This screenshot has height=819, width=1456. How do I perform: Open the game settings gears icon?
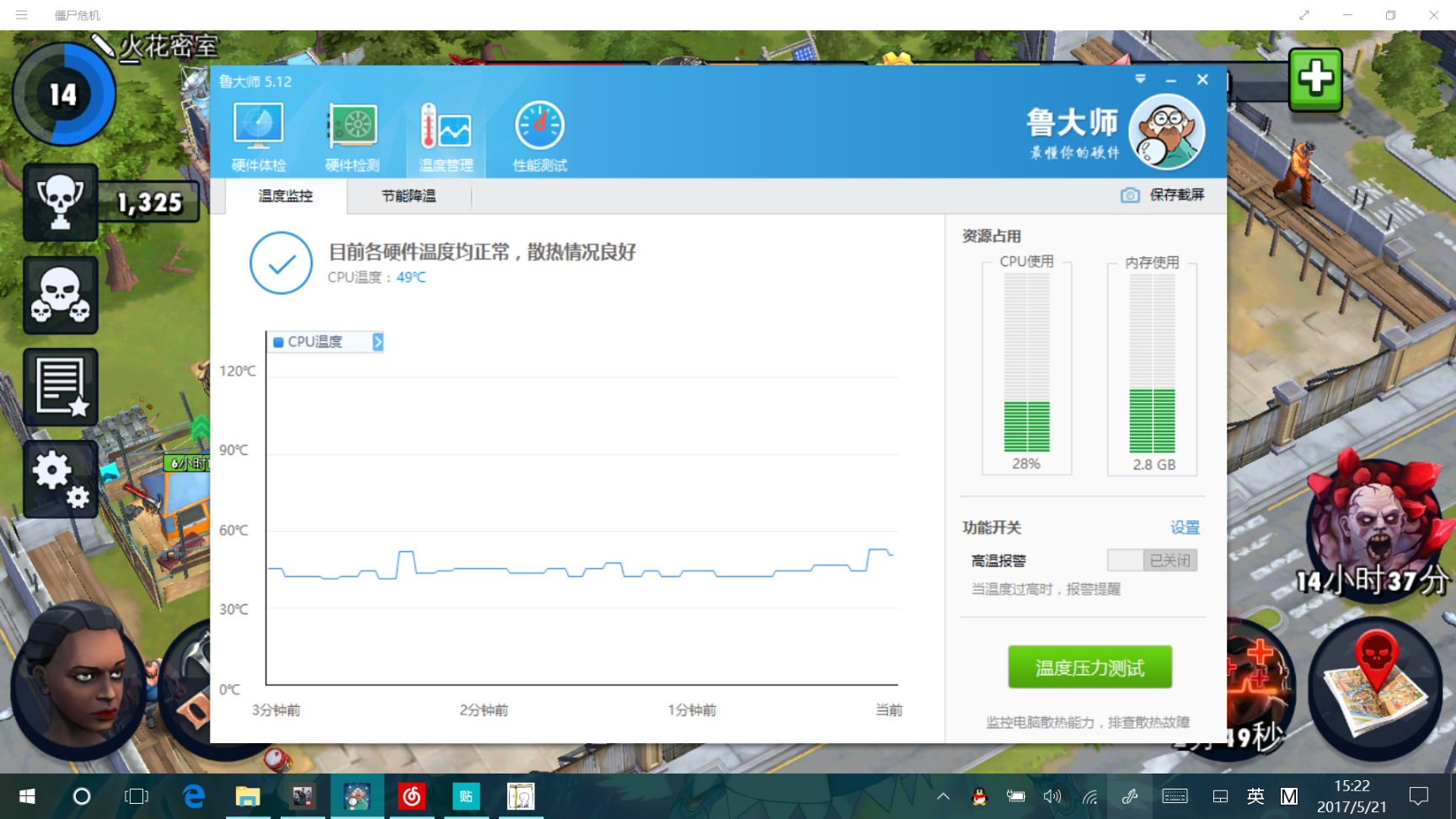click(x=61, y=479)
